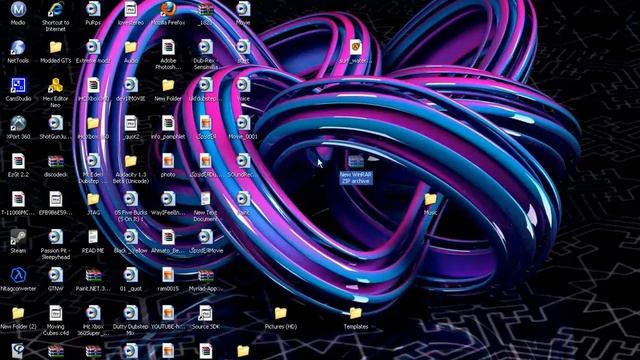The height and width of the screenshot is (360, 640).
Task: Select the Dub-Rex Sensimilla audio file
Action: [206, 47]
